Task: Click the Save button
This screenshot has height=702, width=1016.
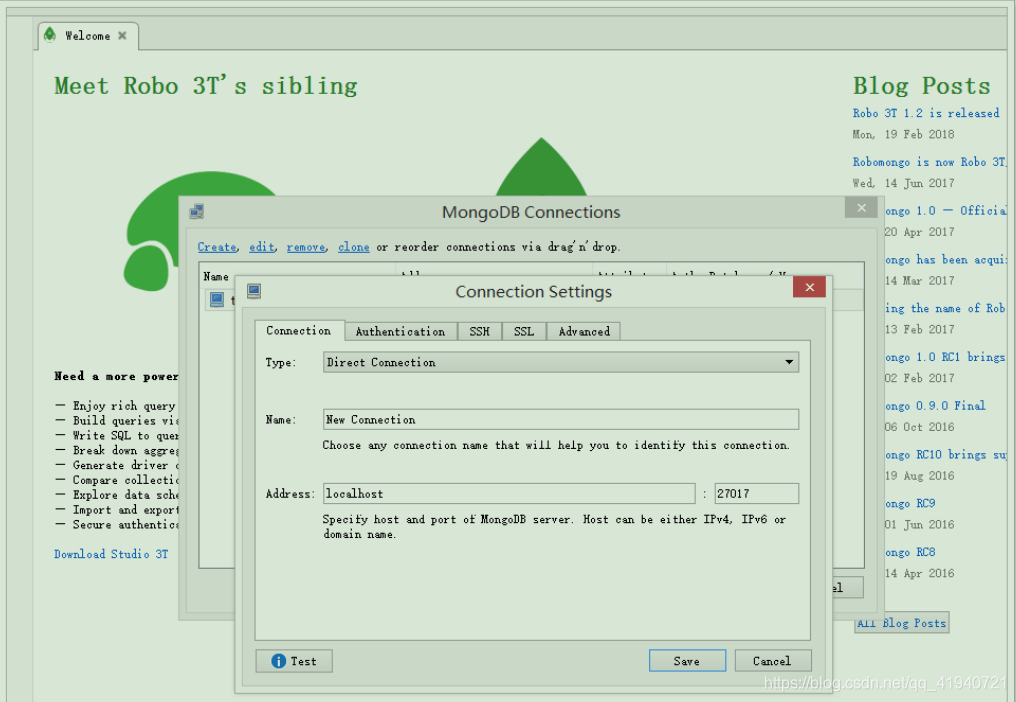Action: tap(687, 661)
